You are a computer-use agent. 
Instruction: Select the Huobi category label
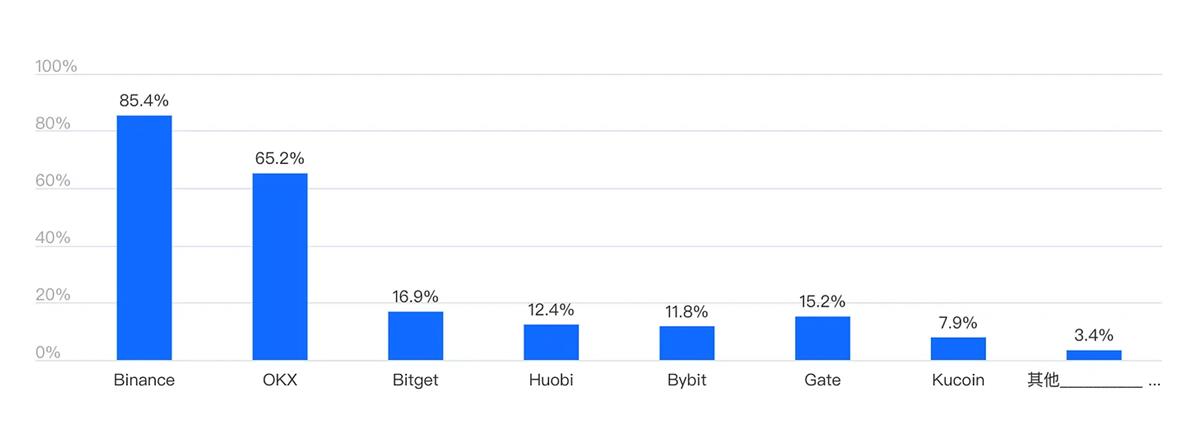[x=551, y=380]
